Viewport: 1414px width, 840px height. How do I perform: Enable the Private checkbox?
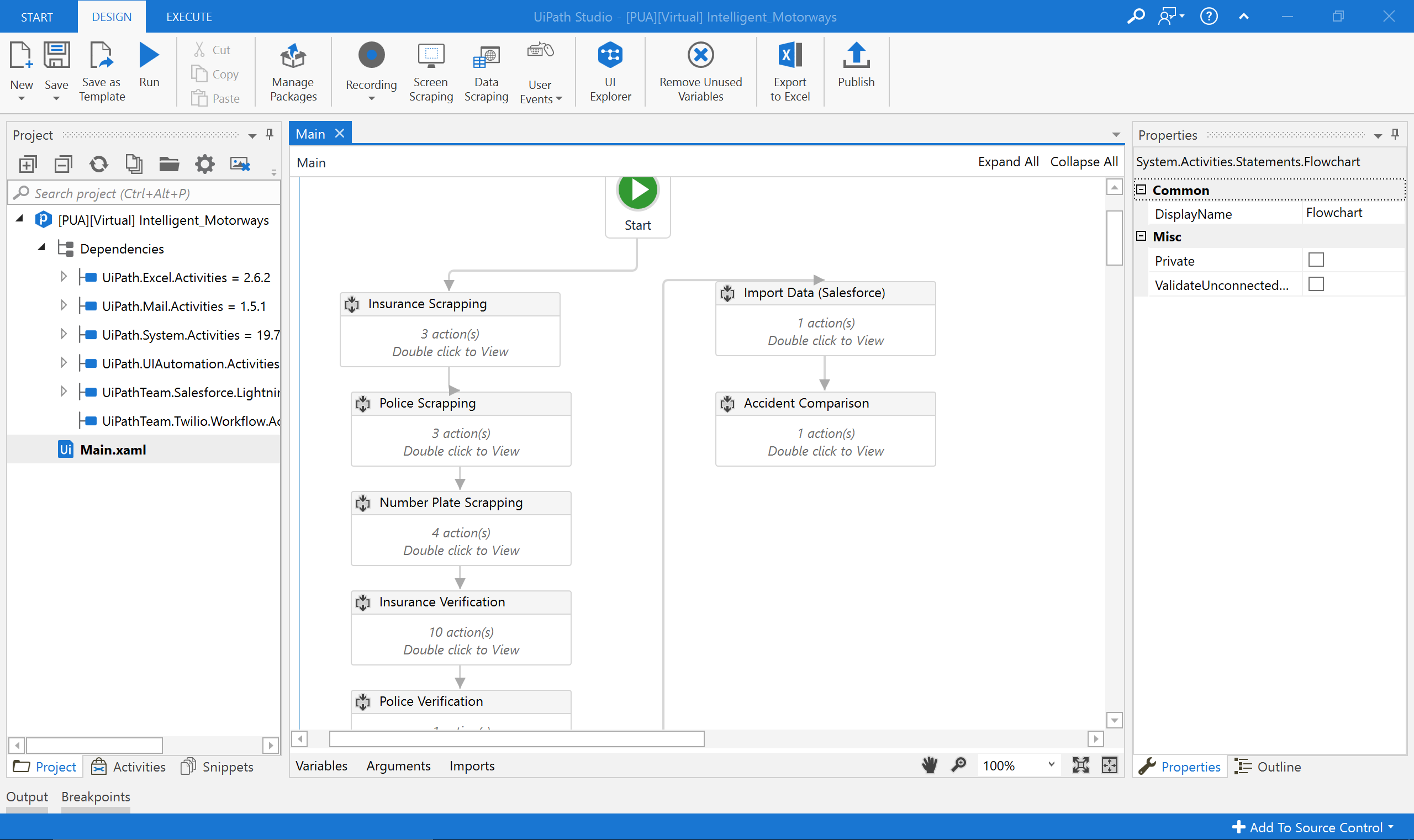click(1316, 260)
